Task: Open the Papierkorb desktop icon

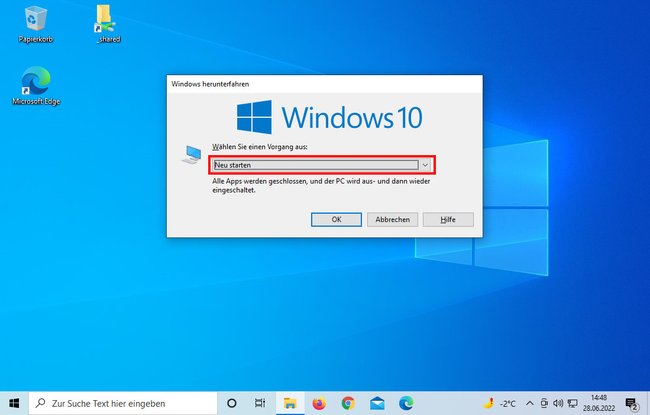Action: click(36, 24)
